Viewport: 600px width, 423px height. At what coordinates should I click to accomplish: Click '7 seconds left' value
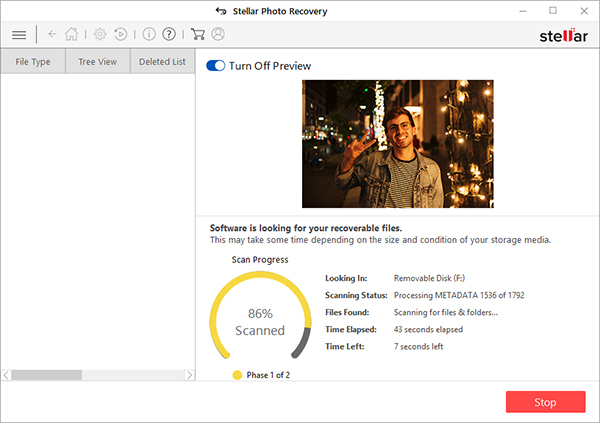click(x=418, y=346)
